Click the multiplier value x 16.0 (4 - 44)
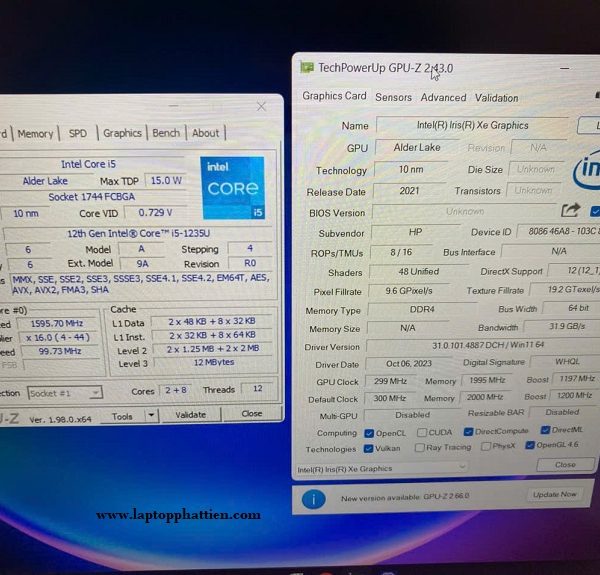The width and height of the screenshot is (600, 575). [x=58, y=337]
